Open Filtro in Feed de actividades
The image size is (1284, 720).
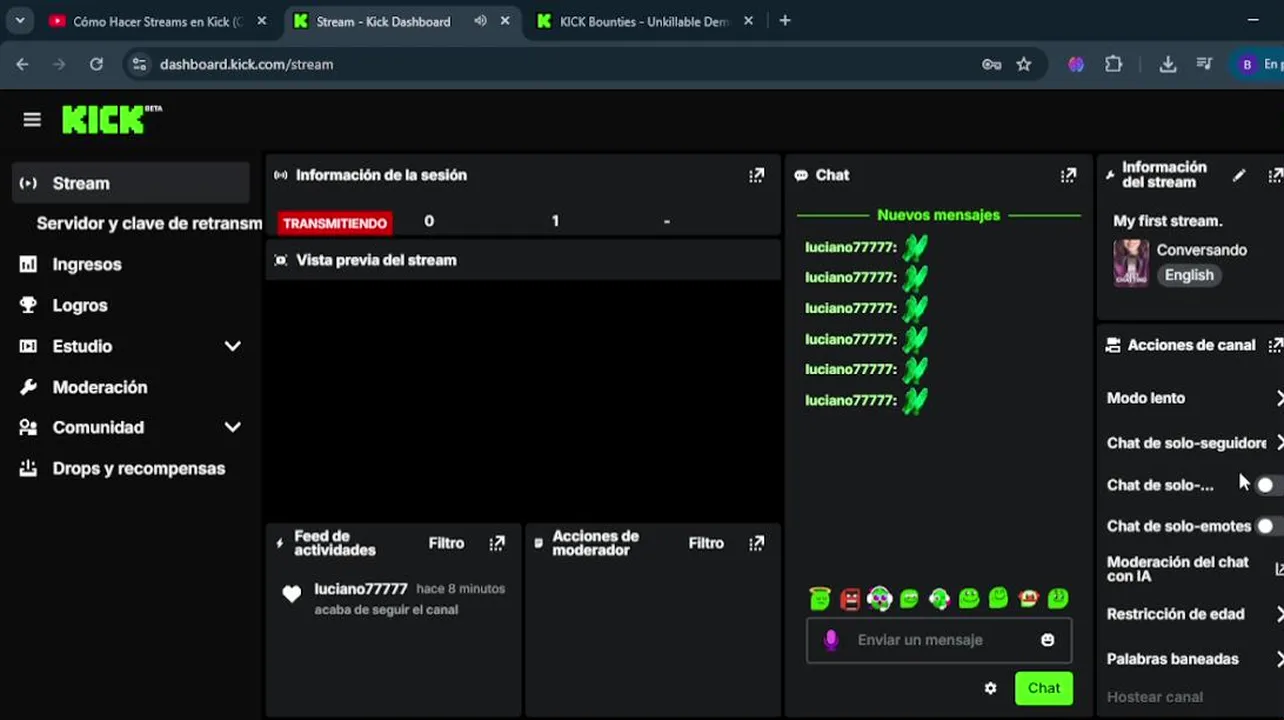click(446, 543)
